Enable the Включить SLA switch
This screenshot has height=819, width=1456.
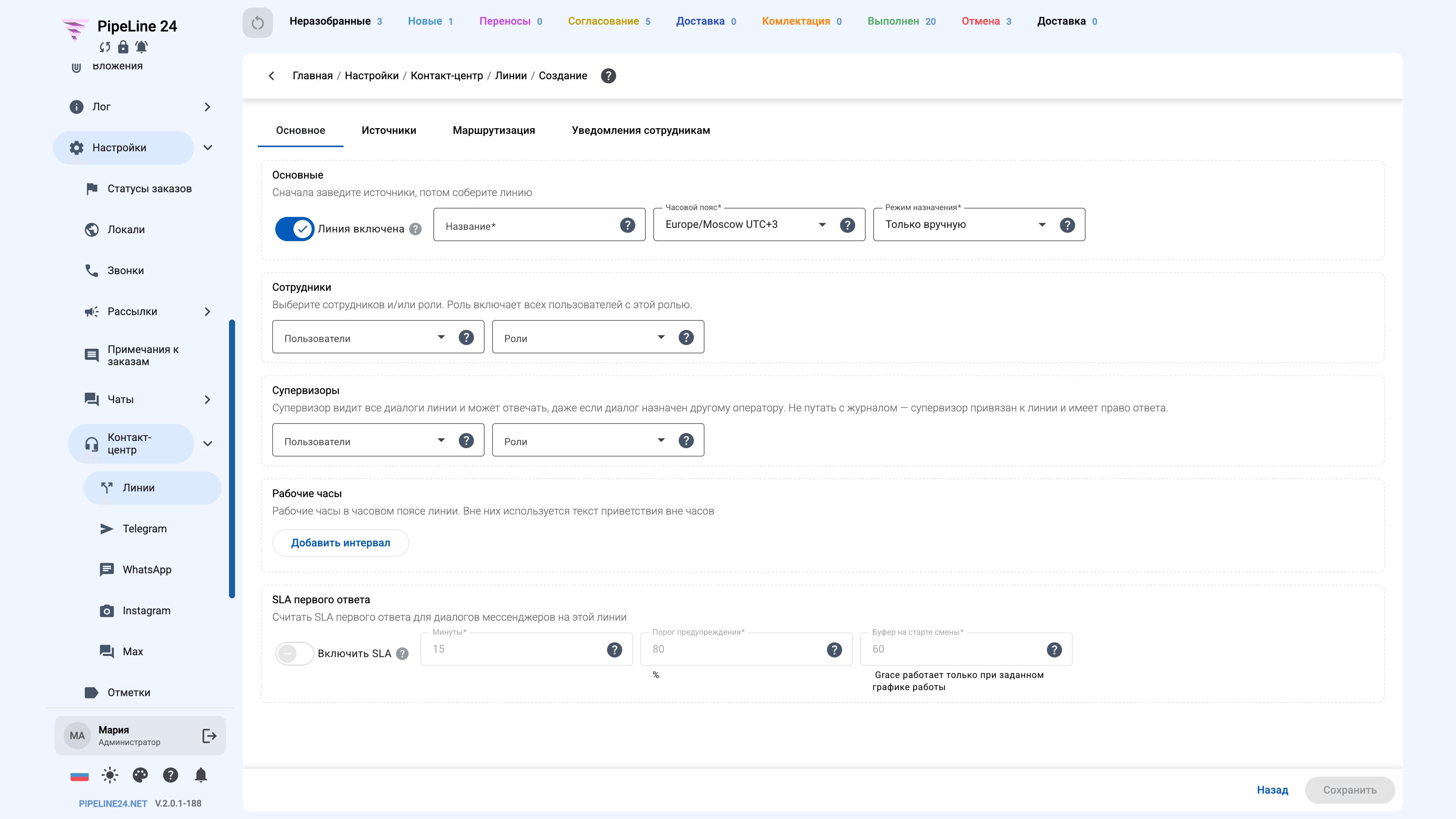point(295,653)
